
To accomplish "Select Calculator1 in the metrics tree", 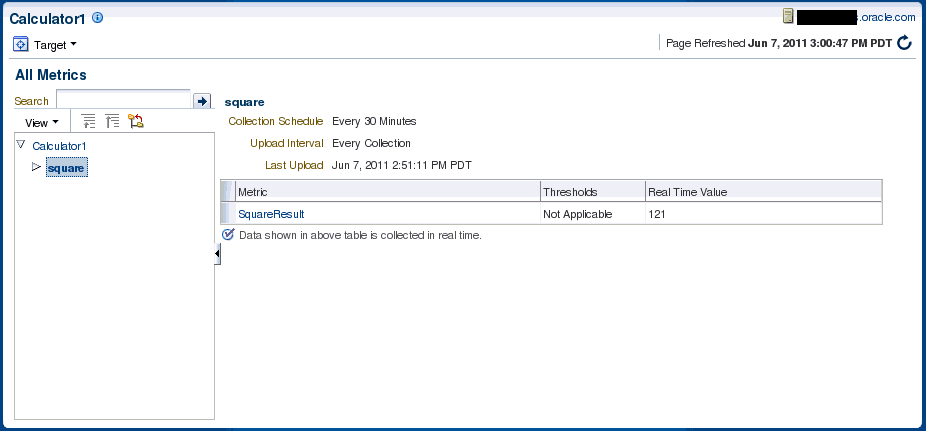I will (60, 146).
